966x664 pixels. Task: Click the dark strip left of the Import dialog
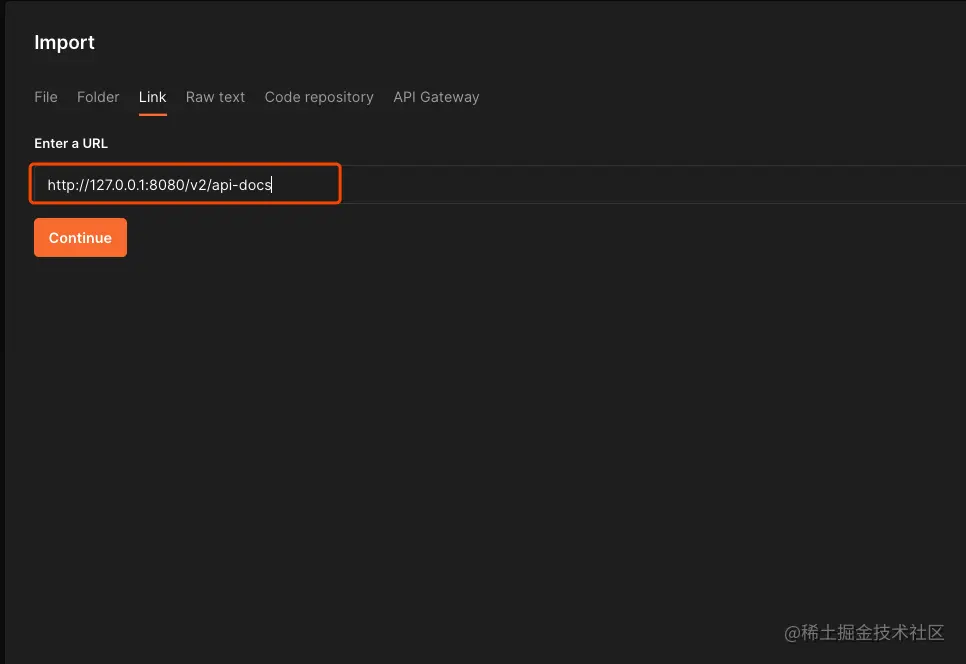point(3,330)
